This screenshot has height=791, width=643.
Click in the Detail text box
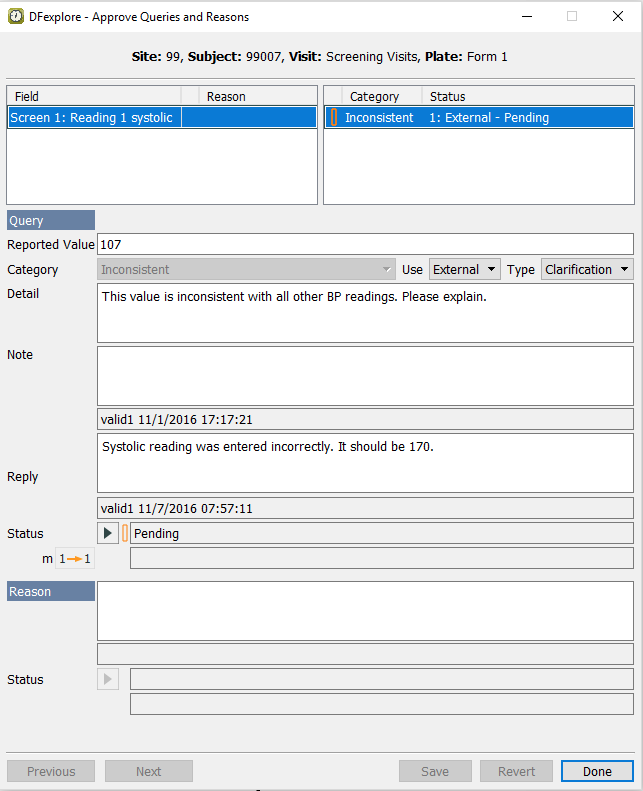[365, 313]
